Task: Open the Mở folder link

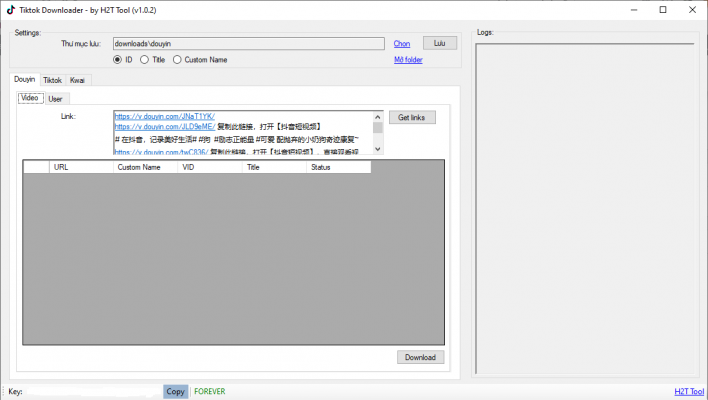Action: point(408,60)
